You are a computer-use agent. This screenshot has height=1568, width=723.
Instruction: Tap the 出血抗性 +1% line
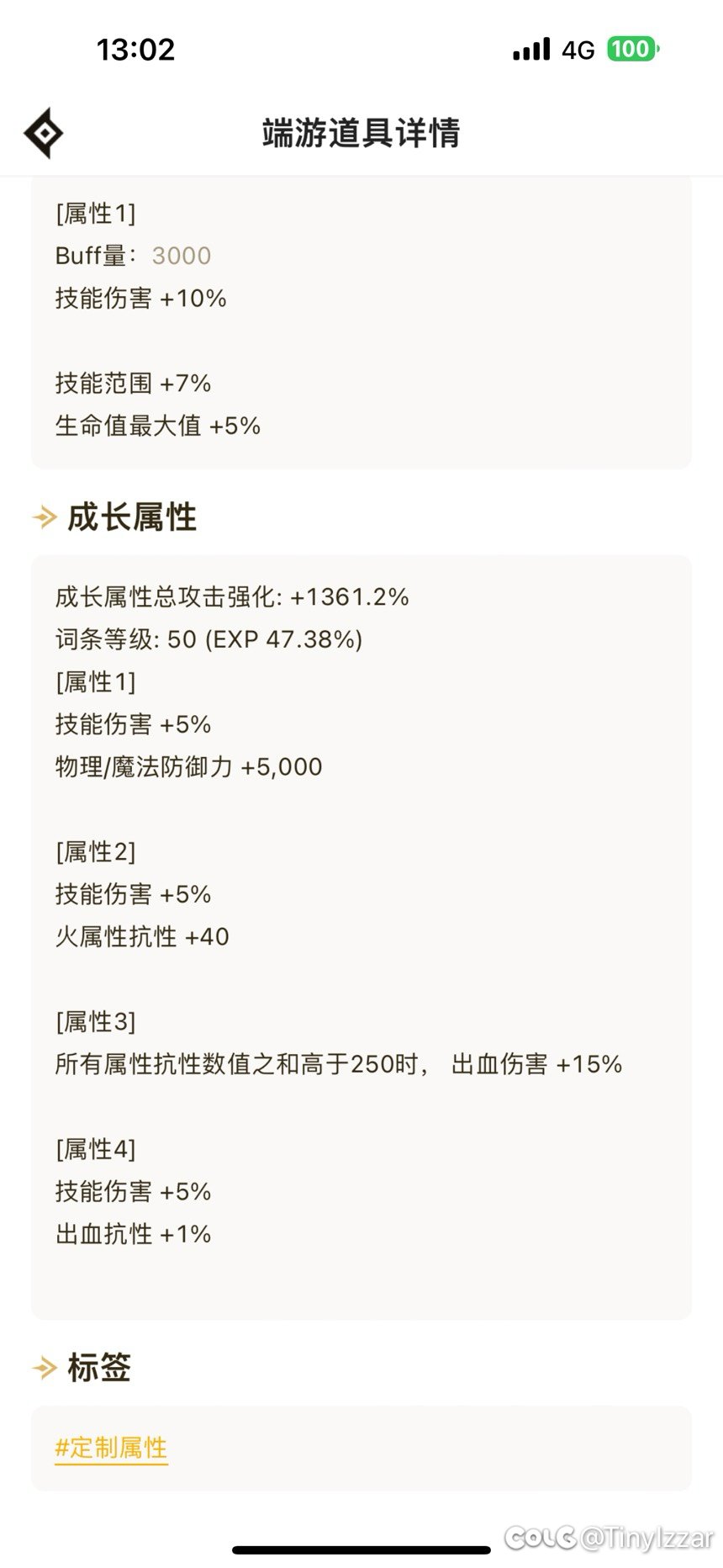[133, 1234]
